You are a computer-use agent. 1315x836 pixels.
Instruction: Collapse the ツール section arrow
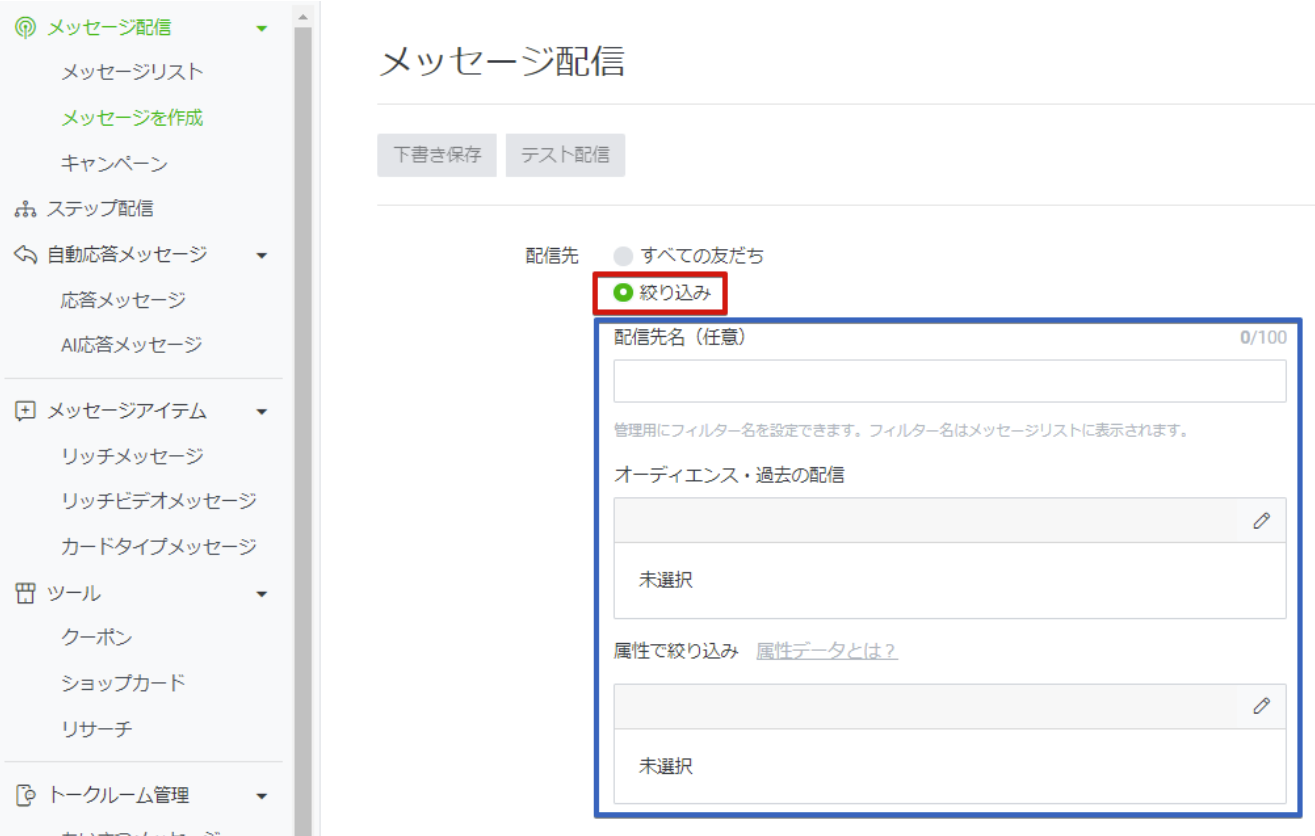[x=262, y=595]
